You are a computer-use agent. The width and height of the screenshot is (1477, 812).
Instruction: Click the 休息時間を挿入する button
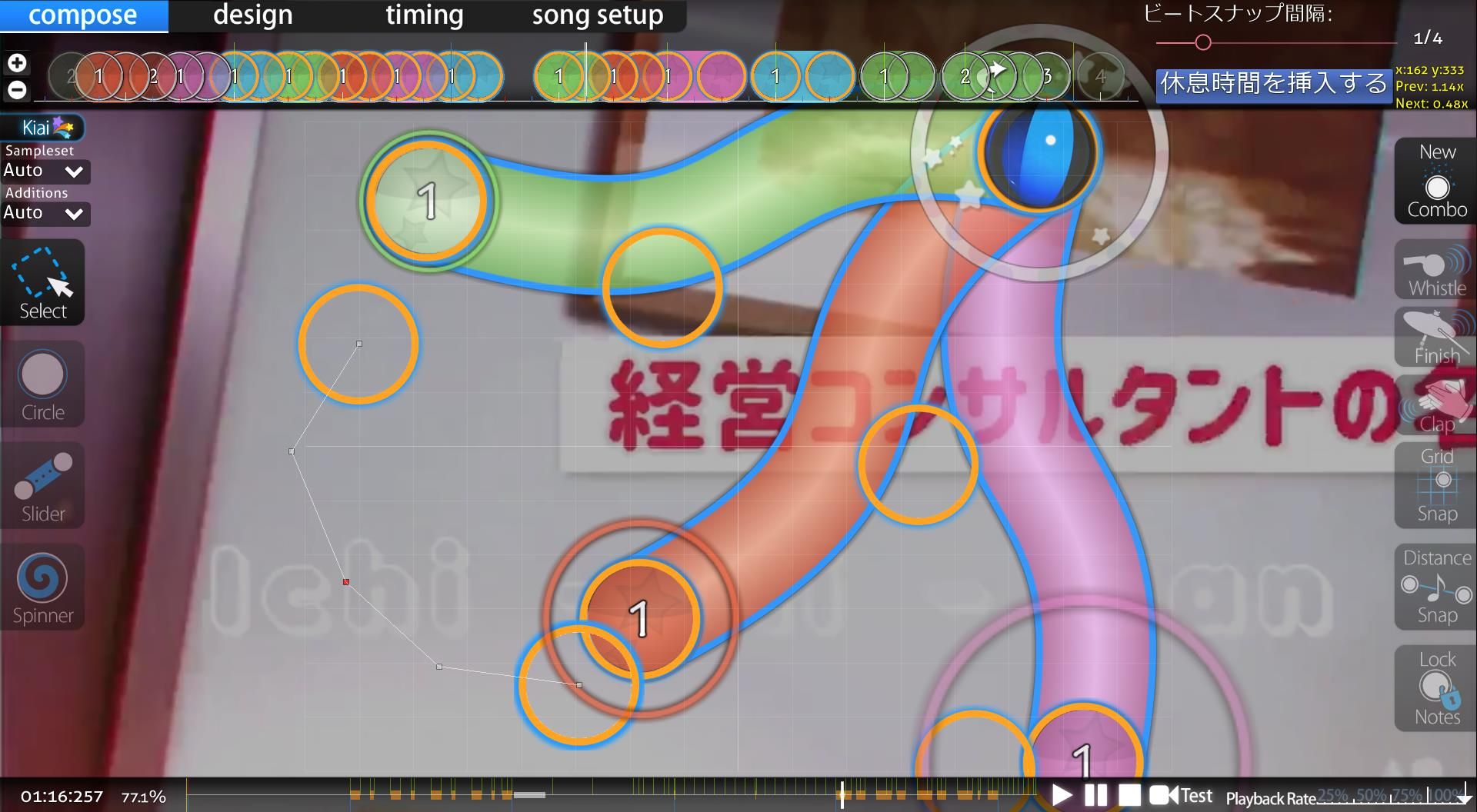coord(1273,84)
